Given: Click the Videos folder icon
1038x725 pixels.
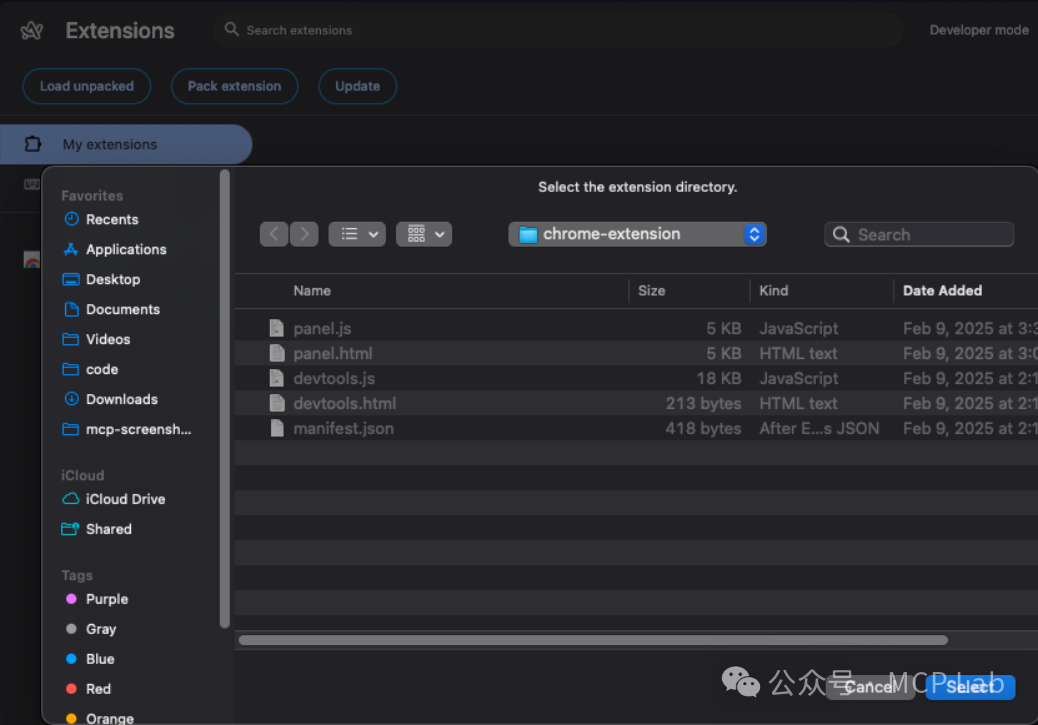Looking at the screenshot, I should (x=70, y=339).
